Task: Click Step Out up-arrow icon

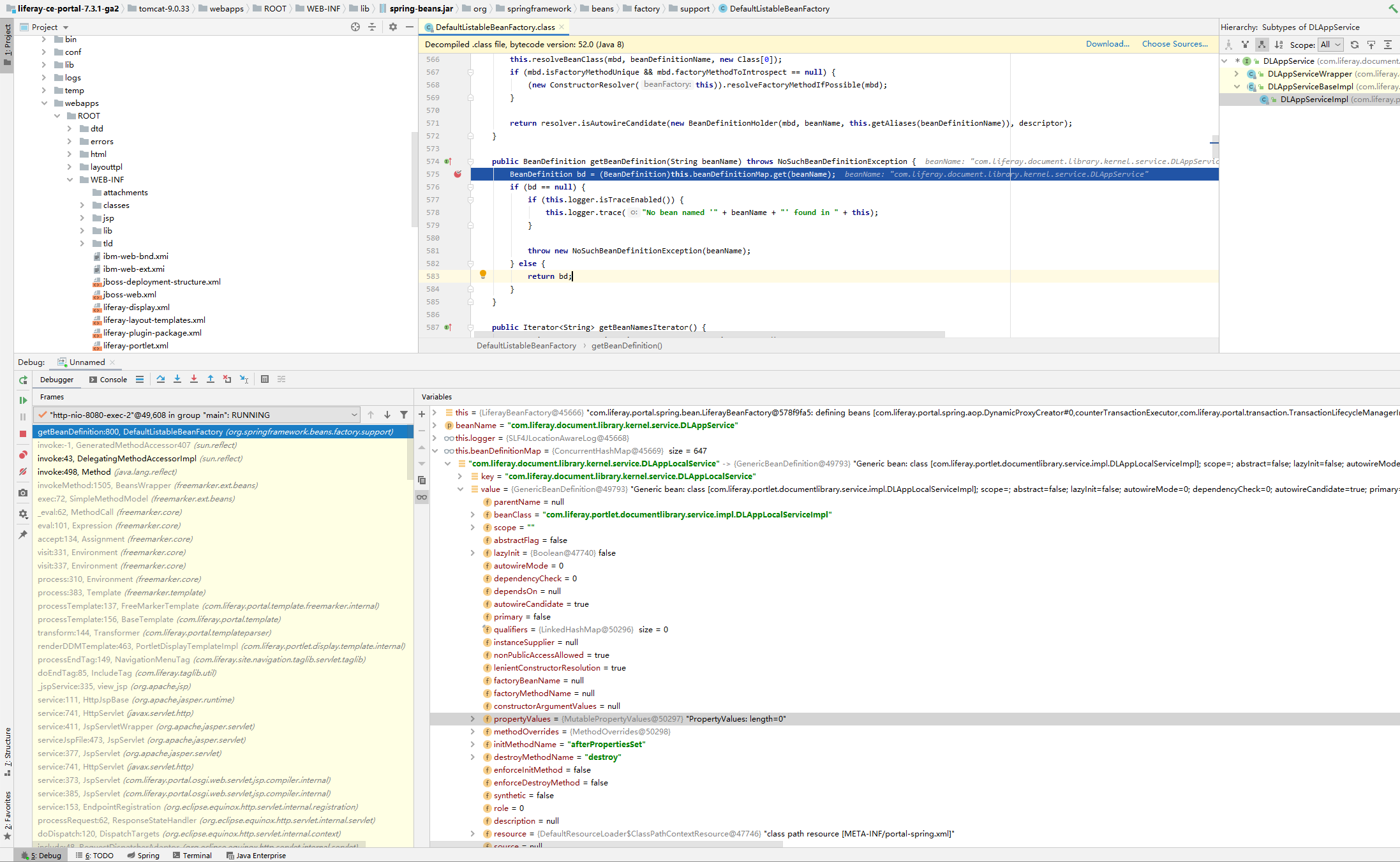Action: pyautogui.click(x=211, y=379)
